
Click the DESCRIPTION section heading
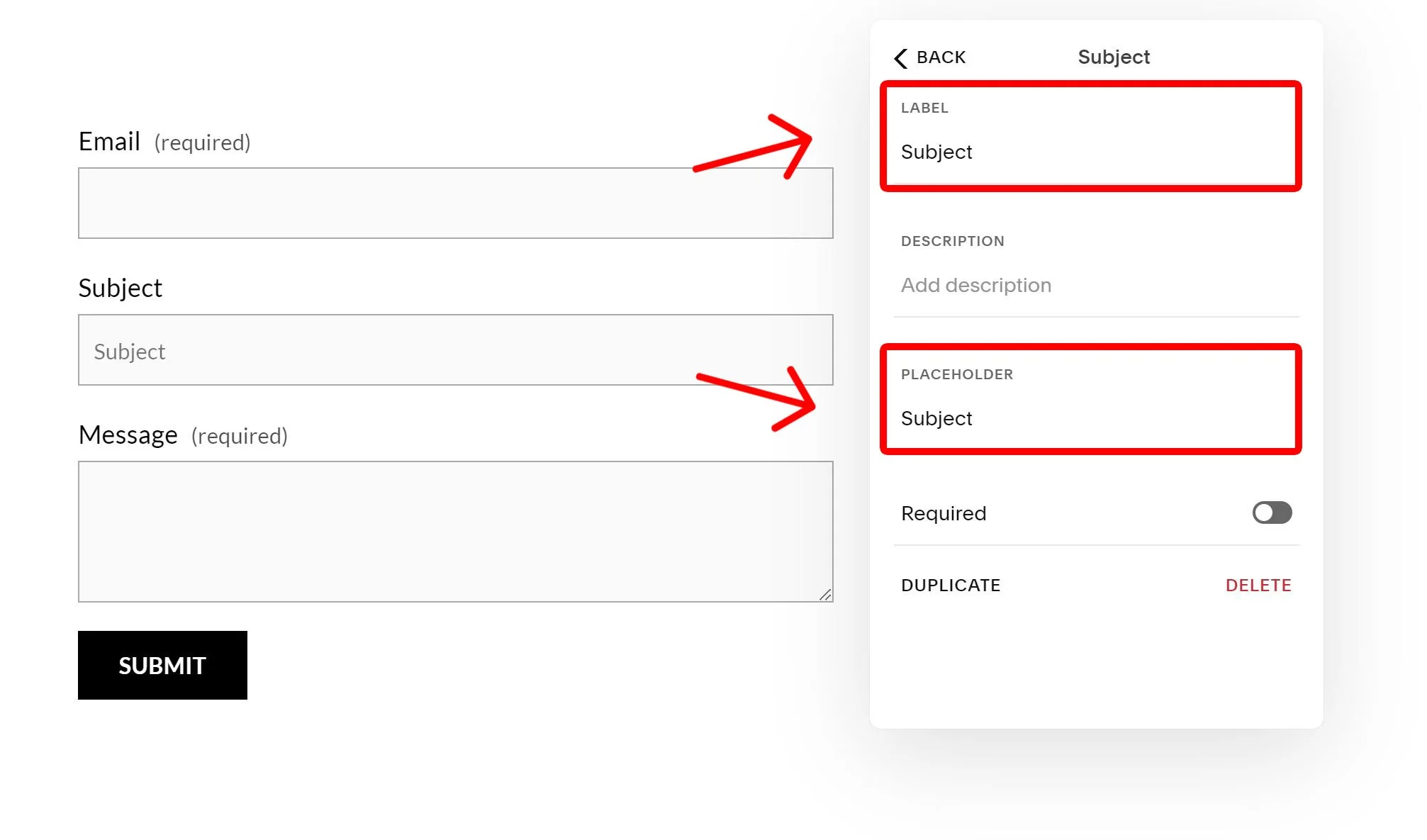(x=952, y=241)
